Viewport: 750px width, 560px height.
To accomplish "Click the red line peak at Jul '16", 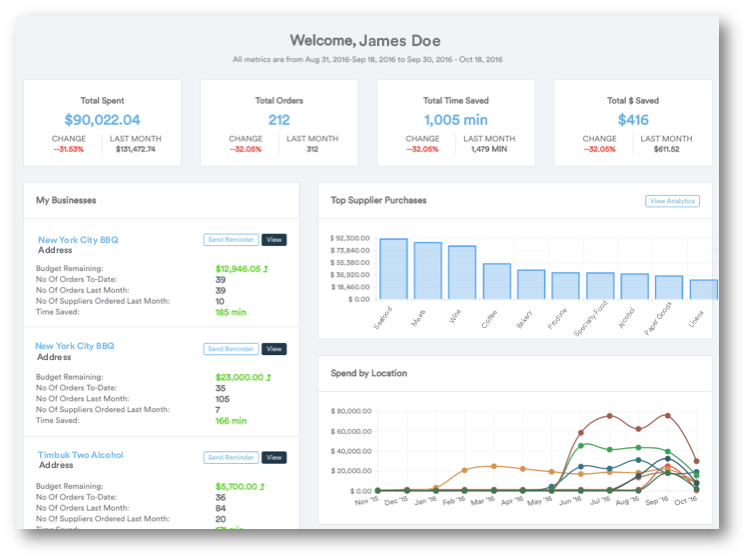I will coord(609,416).
